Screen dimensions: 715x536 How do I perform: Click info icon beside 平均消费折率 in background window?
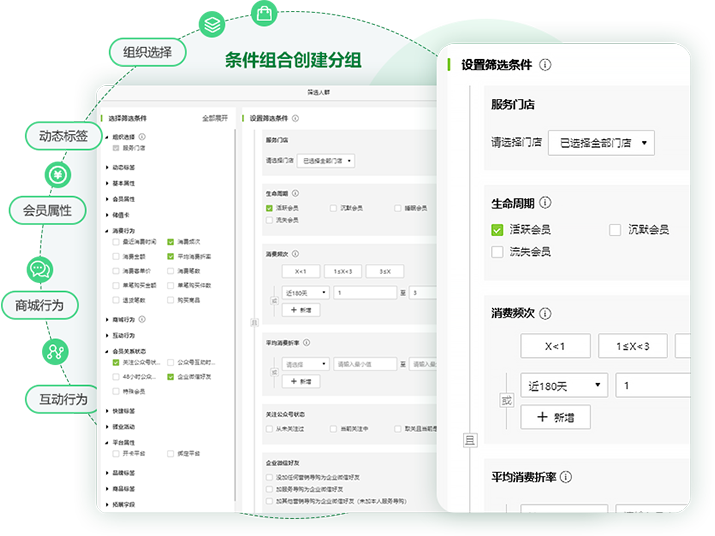[306, 343]
